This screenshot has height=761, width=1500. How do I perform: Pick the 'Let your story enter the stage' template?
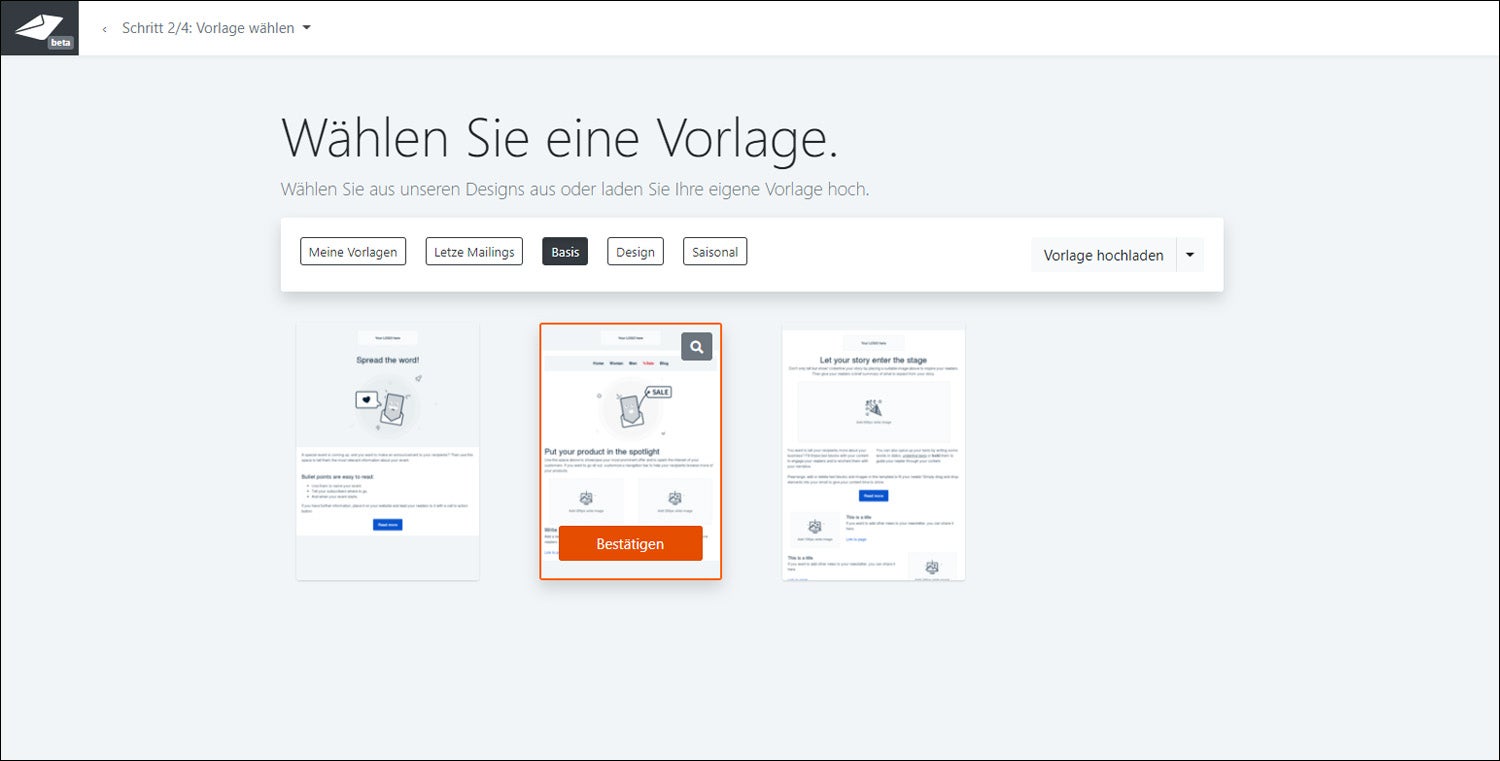[x=873, y=451]
